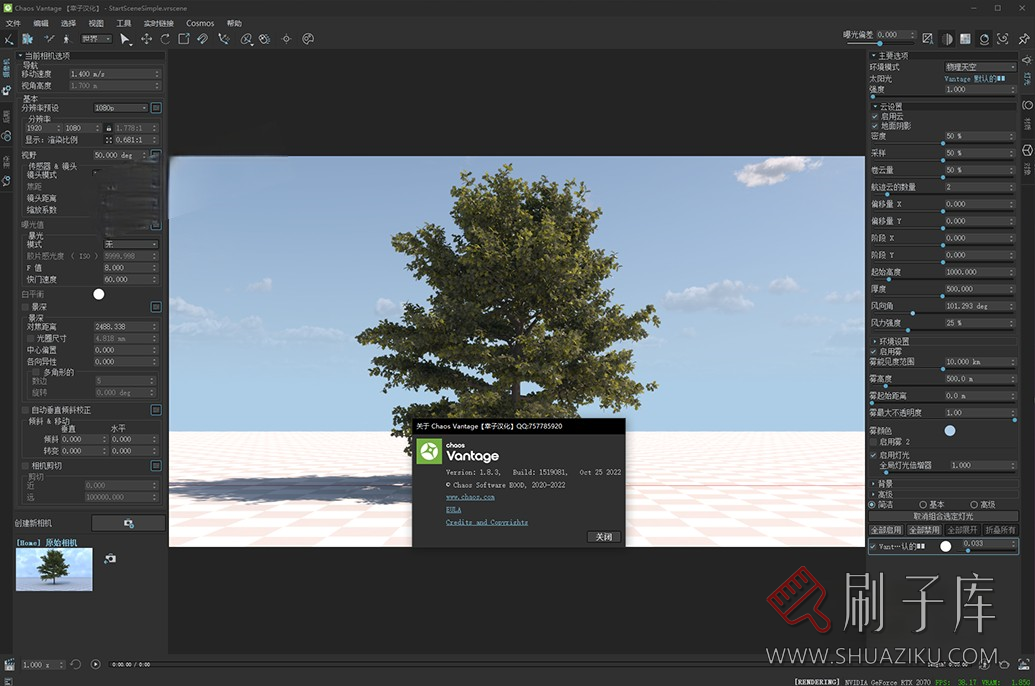Image resolution: width=1035 pixels, height=686 pixels.
Task: Open the 文件 (File) menu
Action: point(13,23)
